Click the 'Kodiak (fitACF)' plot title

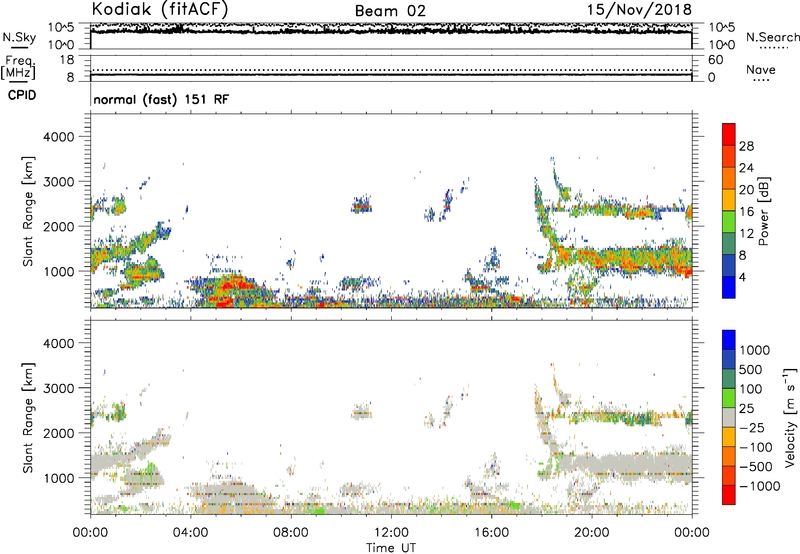[160, 9]
